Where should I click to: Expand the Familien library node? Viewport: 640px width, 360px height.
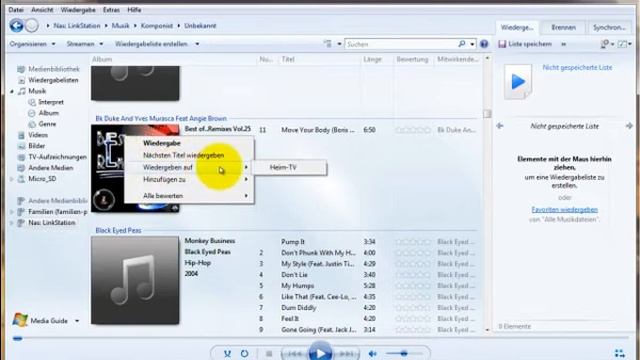tap(12, 212)
